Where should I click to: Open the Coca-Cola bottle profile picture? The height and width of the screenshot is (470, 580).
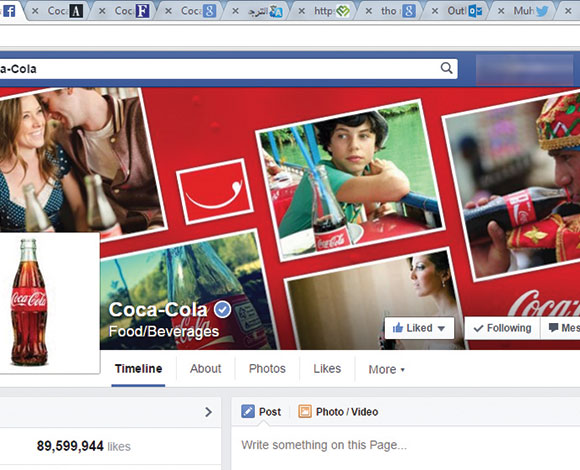(50, 302)
